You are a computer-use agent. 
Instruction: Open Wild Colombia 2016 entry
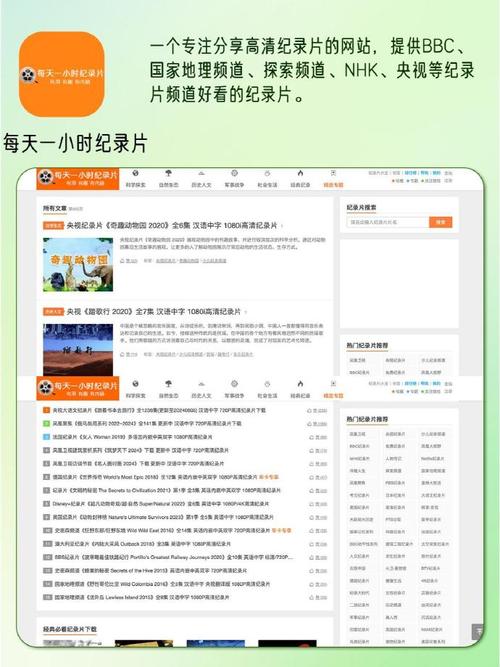point(162,584)
